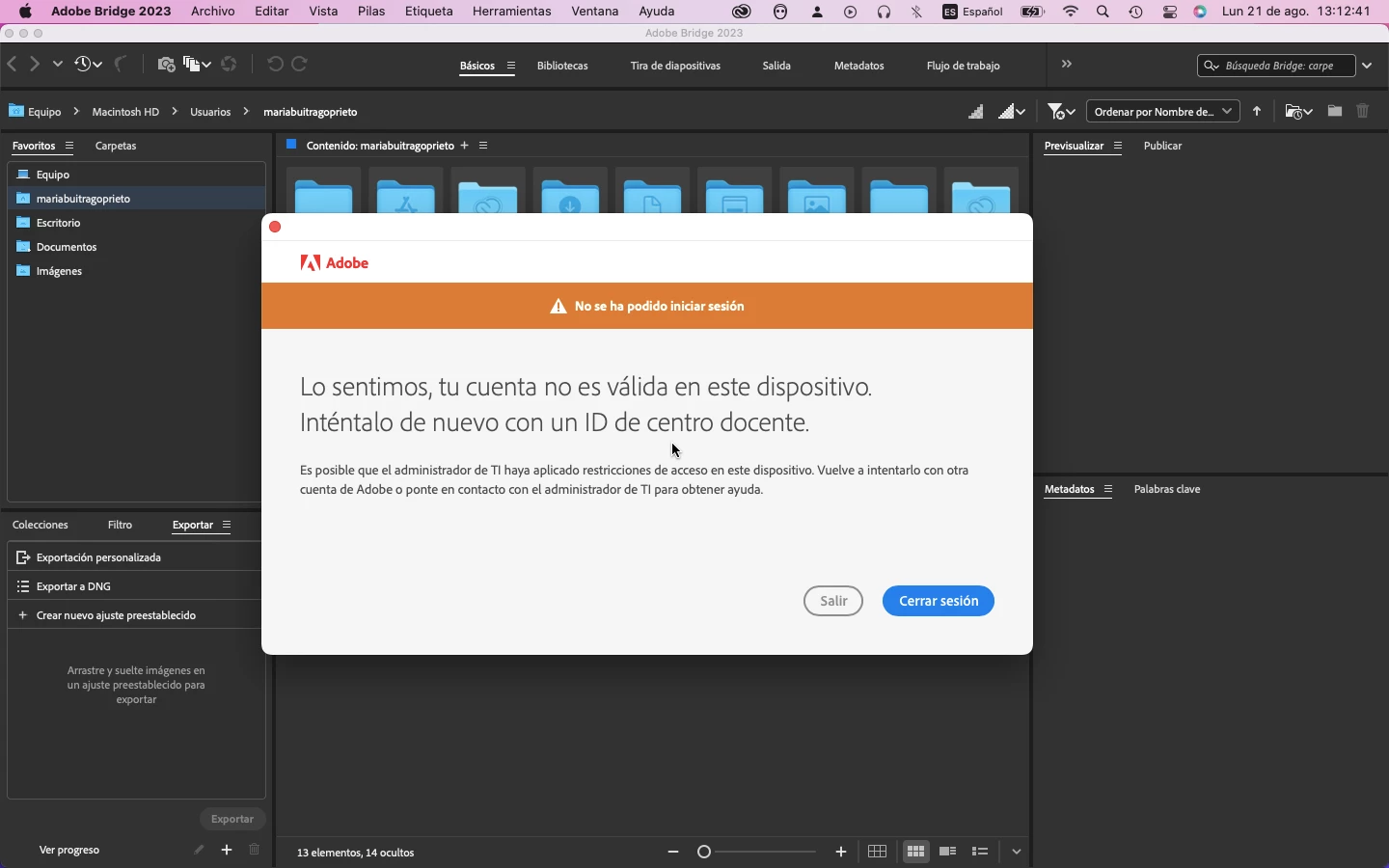
Task: Toggle the grid lock view
Action: tap(878, 853)
